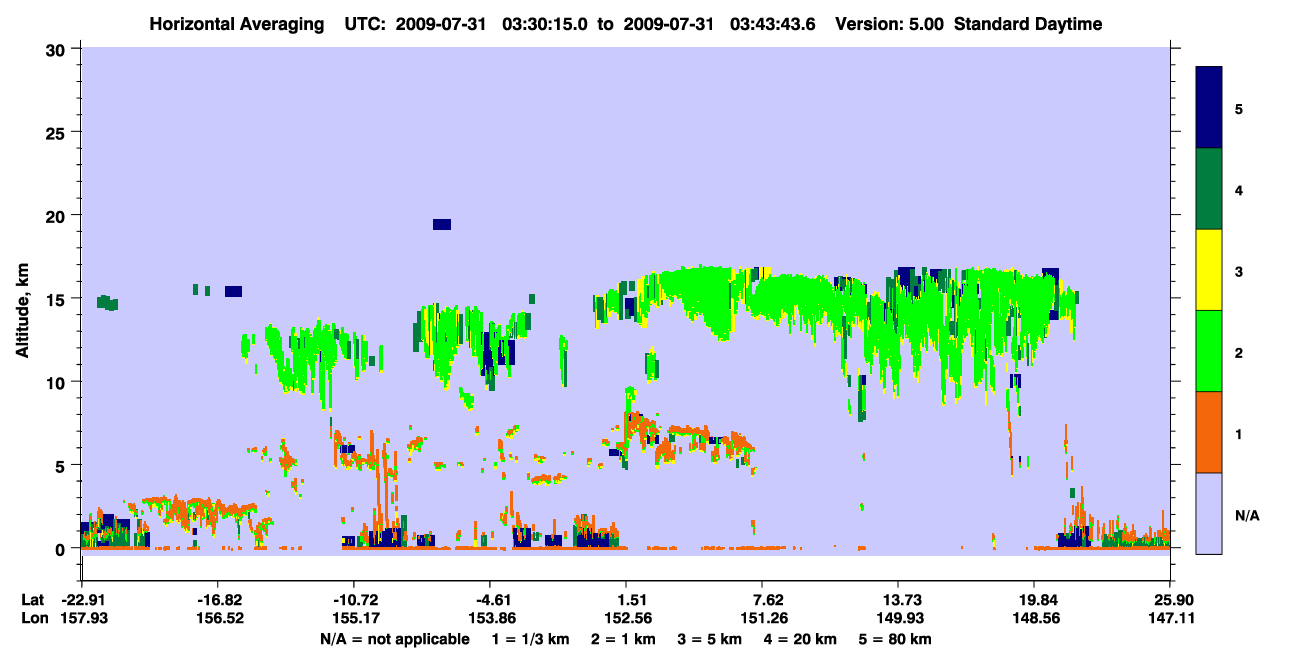Click the 'N/A = not applicable' legend text
1300x667 pixels.
[x=394, y=638]
